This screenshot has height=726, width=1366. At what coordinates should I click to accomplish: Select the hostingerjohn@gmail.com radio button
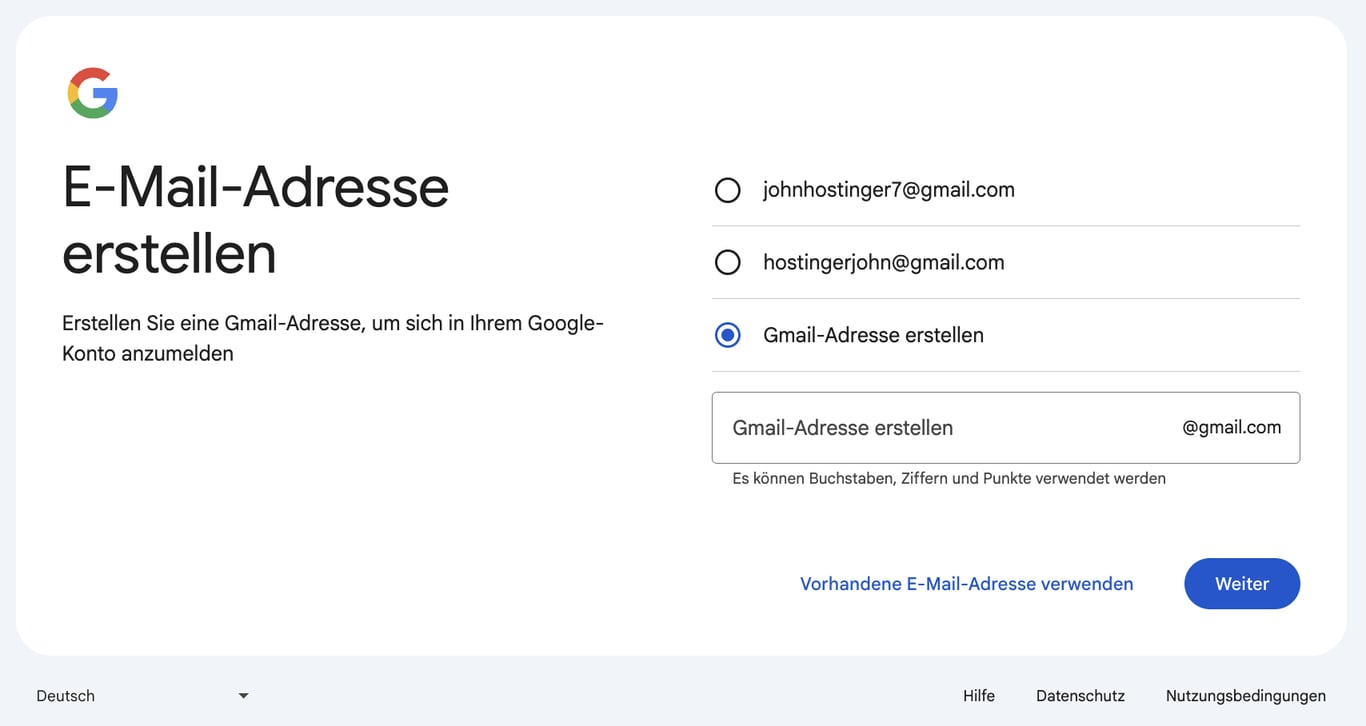[727, 262]
